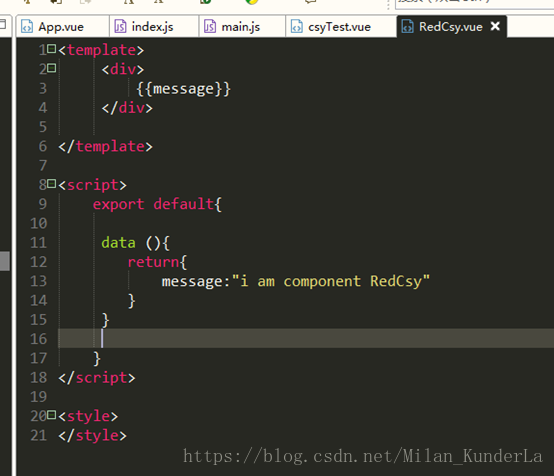Click the closing </style> tag
The height and width of the screenshot is (476, 554).
[93, 435]
